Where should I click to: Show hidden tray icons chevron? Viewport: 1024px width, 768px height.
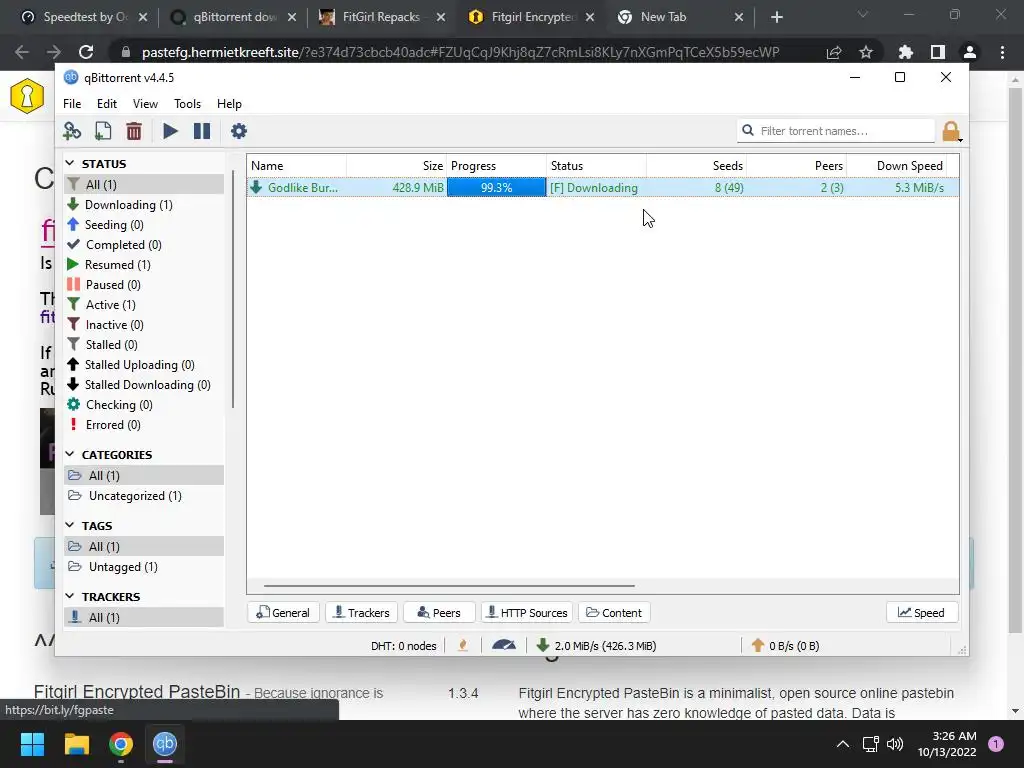[843, 744]
